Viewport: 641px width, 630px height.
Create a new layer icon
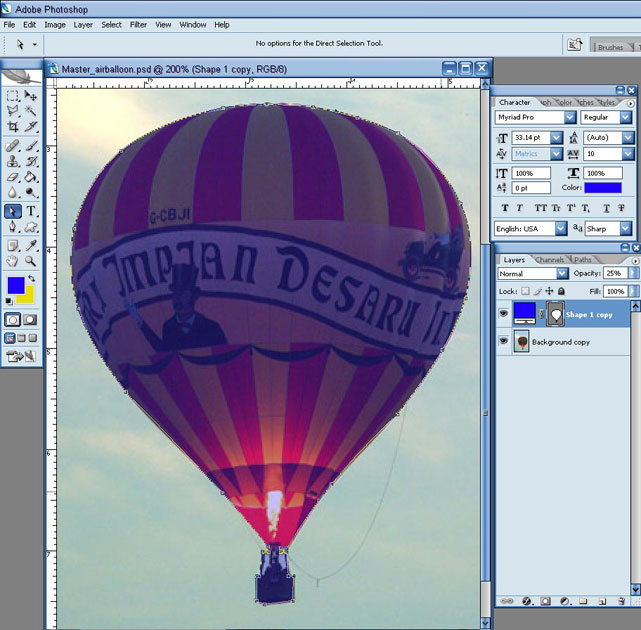(x=602, y=601)
